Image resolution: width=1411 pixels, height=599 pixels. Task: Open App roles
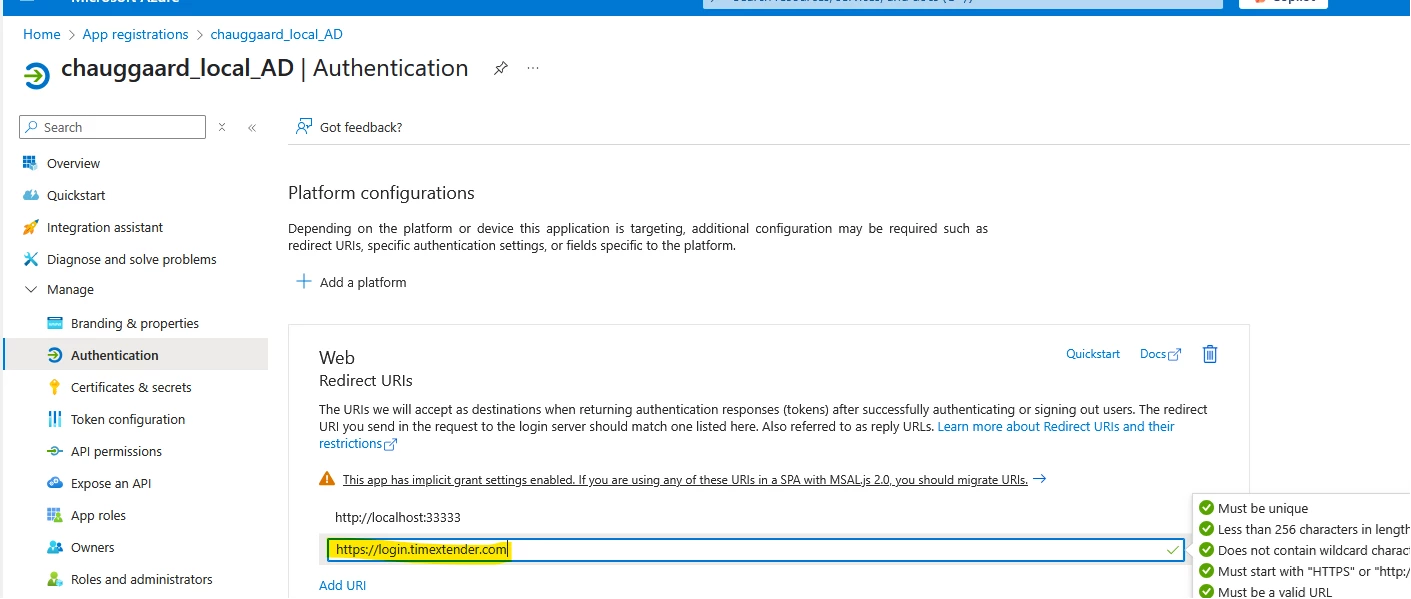(98, 515)
